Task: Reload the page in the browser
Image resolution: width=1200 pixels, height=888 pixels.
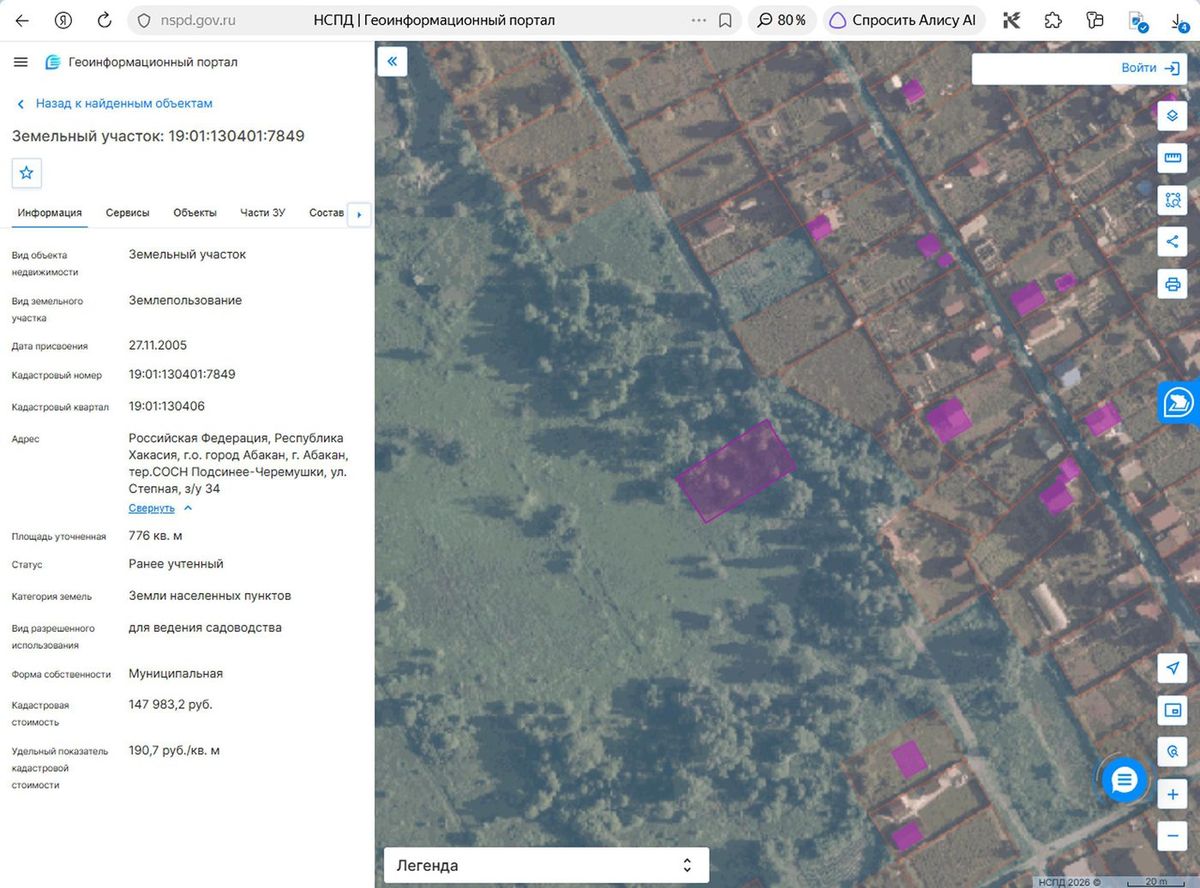Action: [104, 20]
